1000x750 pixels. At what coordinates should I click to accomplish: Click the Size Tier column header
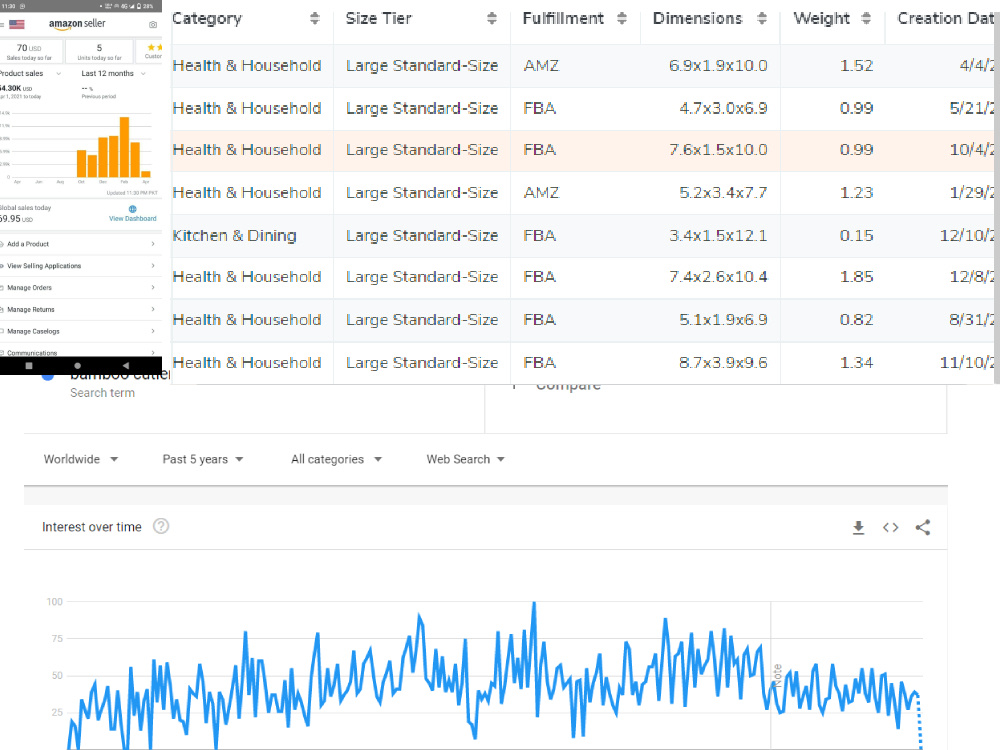(x=379, y=18)
